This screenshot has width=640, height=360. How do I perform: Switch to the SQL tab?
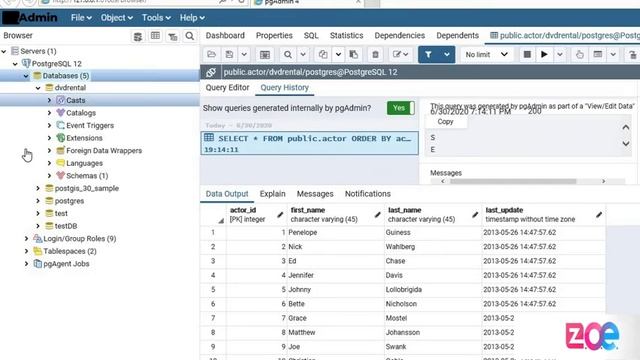[311, 36]
